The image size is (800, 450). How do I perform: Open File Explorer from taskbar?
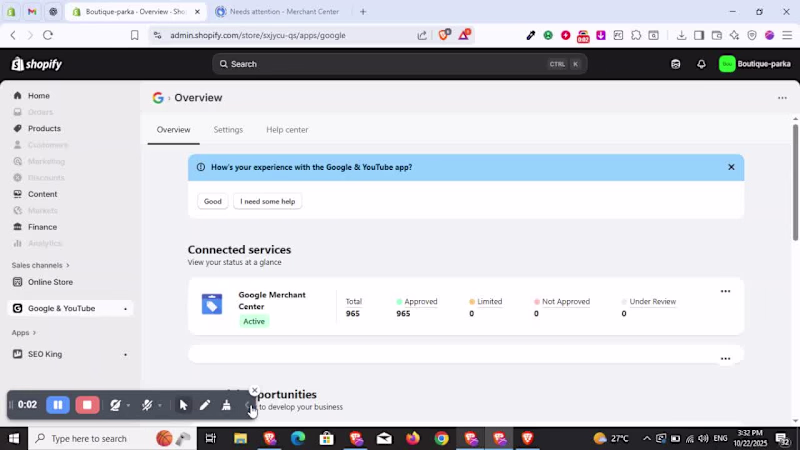click(x=240, y=438)
